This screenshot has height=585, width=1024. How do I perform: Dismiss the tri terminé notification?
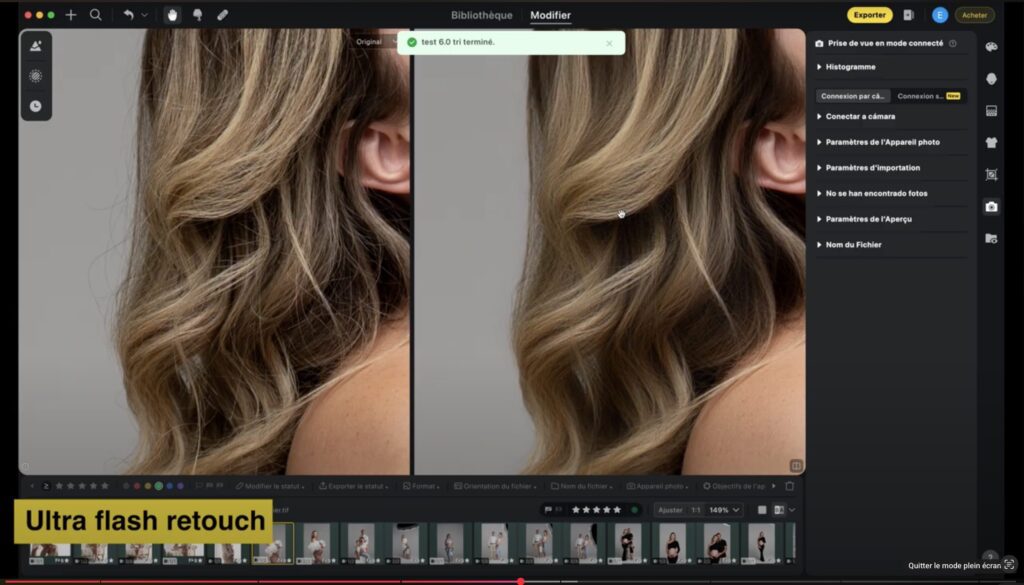(x=609, y=43)
